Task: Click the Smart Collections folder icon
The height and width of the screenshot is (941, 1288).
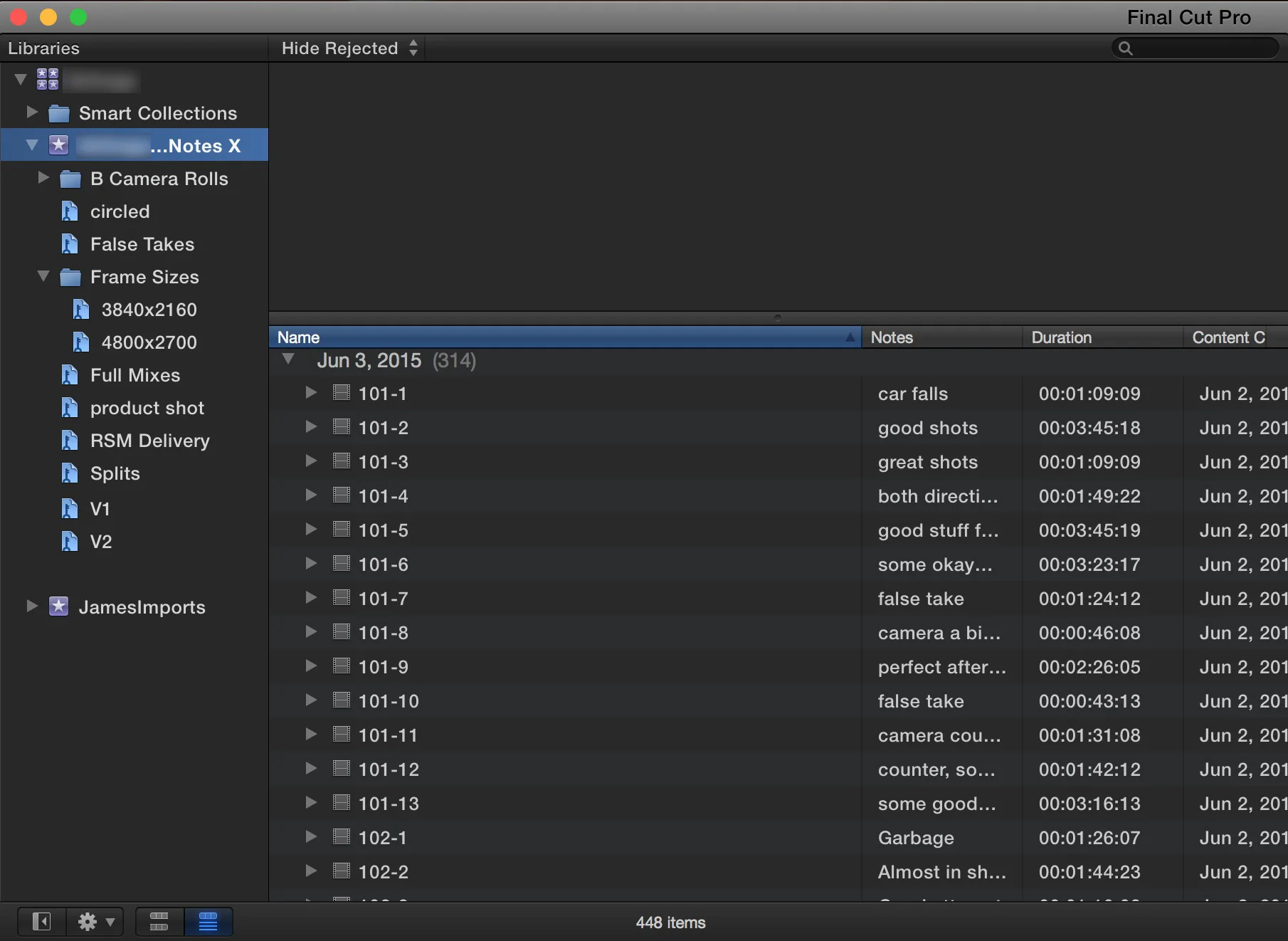Action: tap(58, 113)
